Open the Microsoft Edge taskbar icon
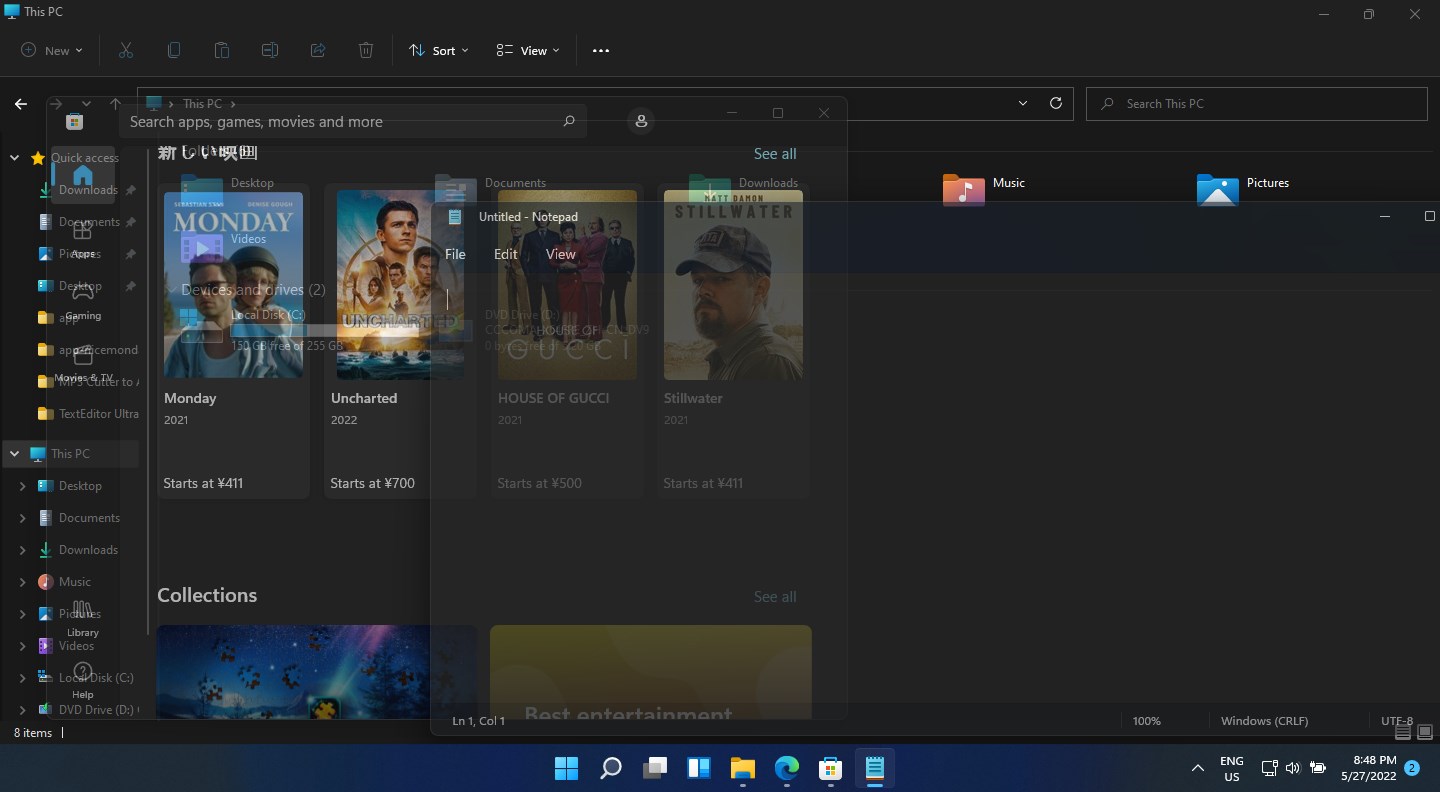This screenshot has width=1440, height=792. point(787,768)
